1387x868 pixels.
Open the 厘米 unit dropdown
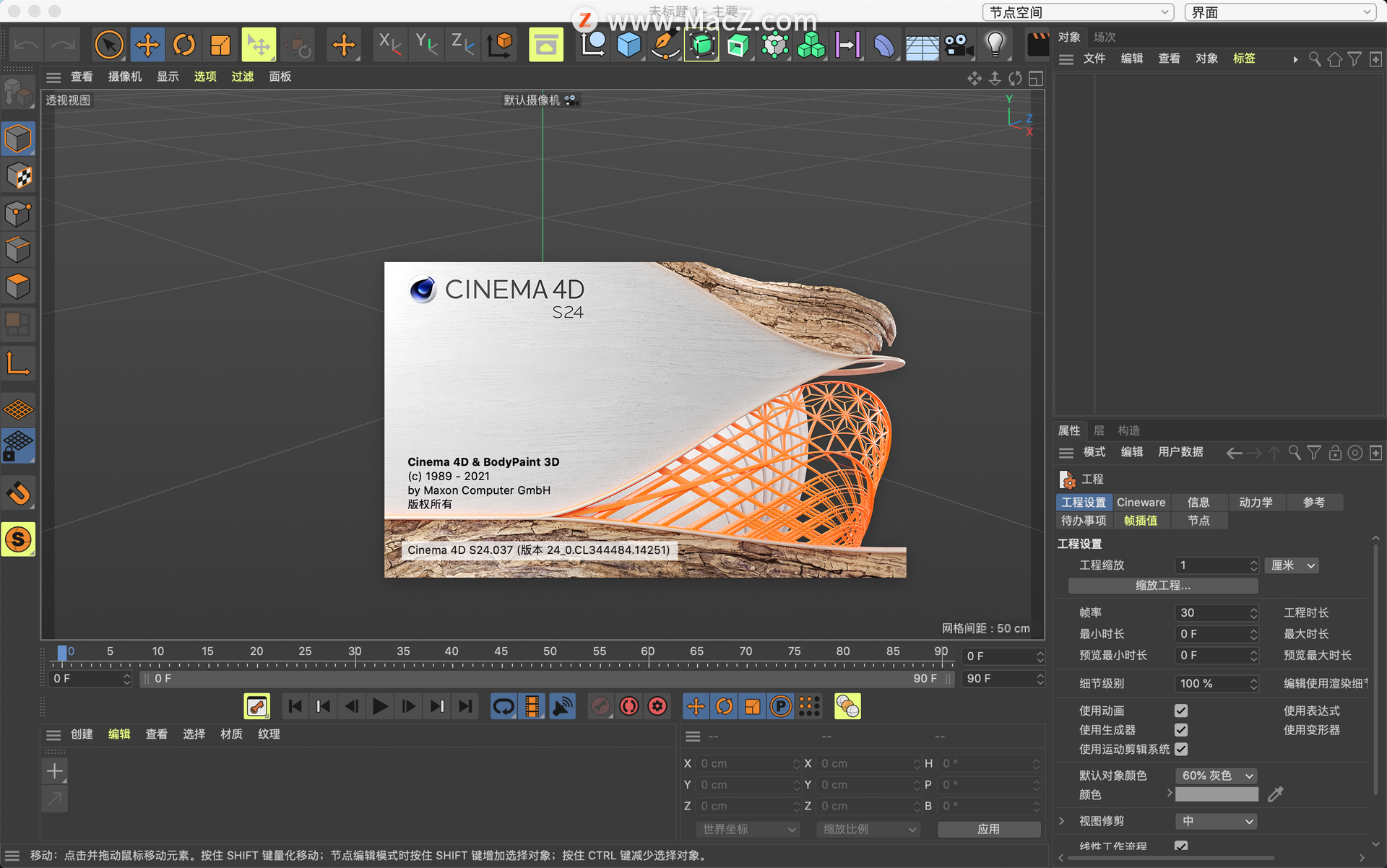[x=1292, y=565]
